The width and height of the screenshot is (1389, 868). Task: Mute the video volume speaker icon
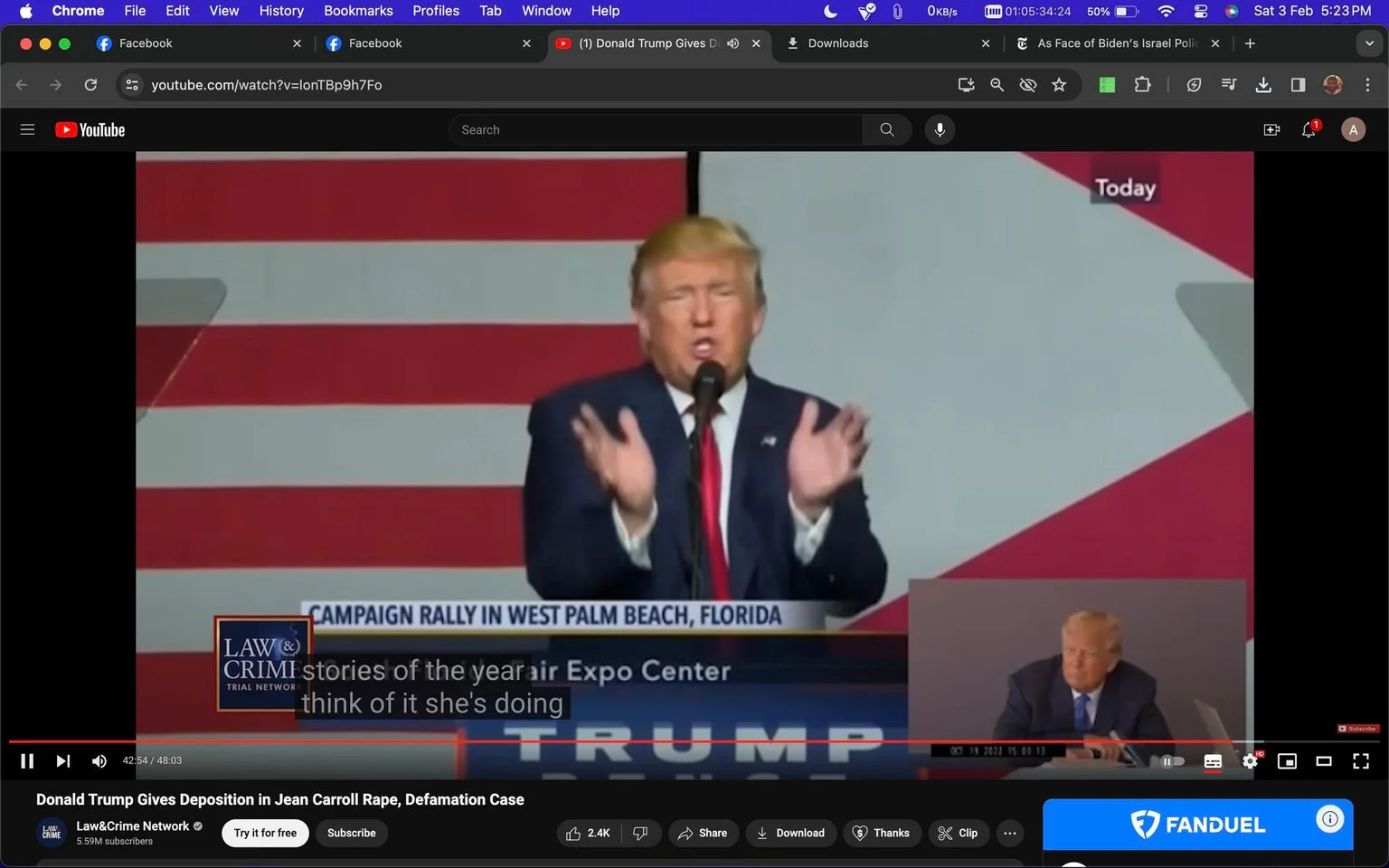pyautogui.click(x=99, y=761)
